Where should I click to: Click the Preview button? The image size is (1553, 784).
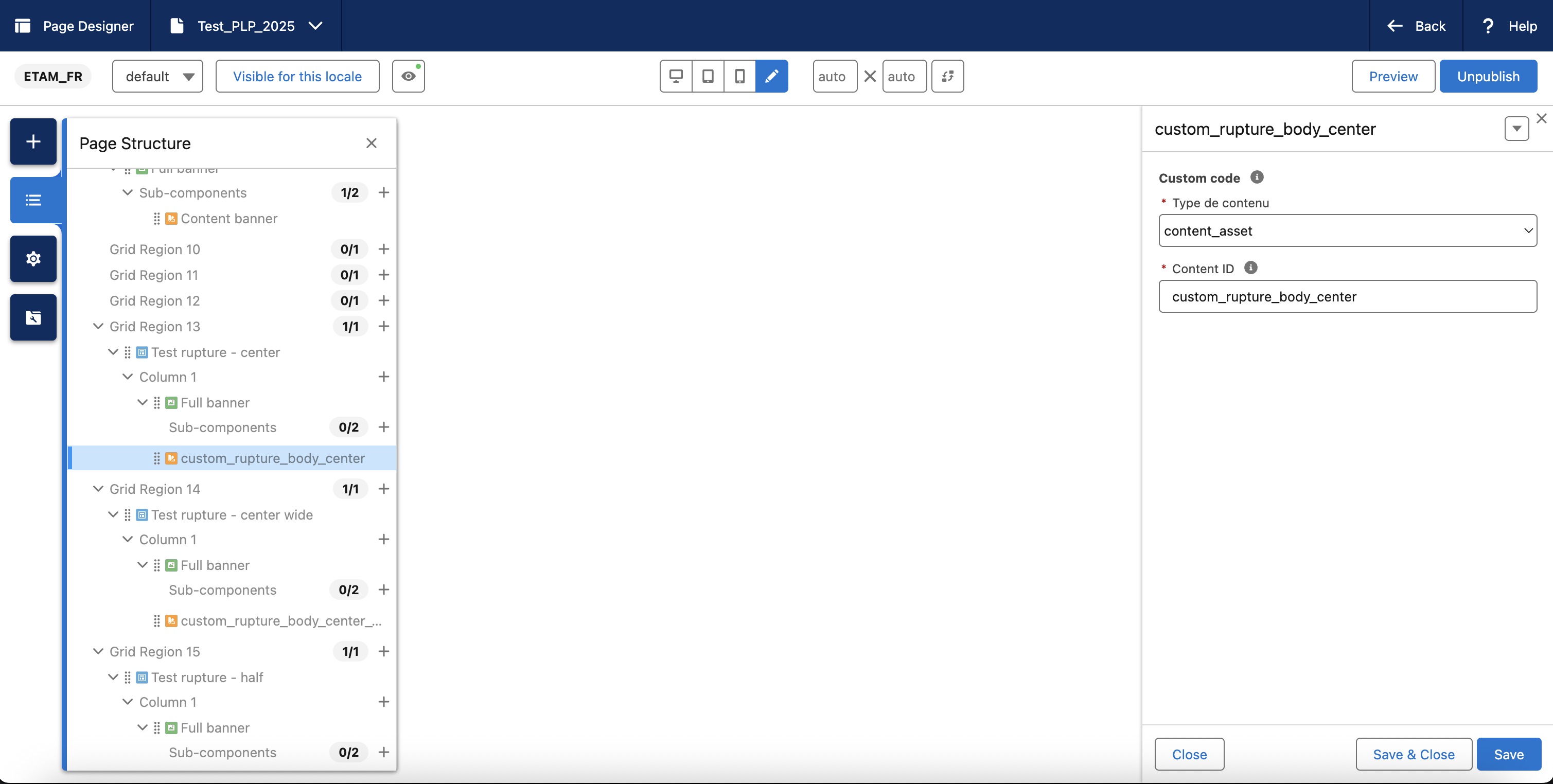[1392, 76]
